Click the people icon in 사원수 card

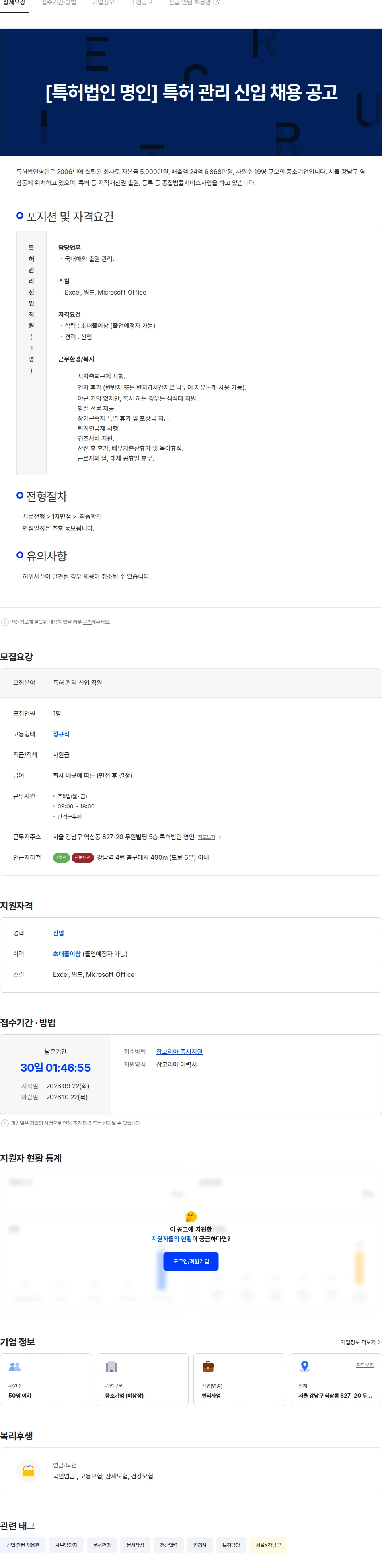click(15, 1367)
